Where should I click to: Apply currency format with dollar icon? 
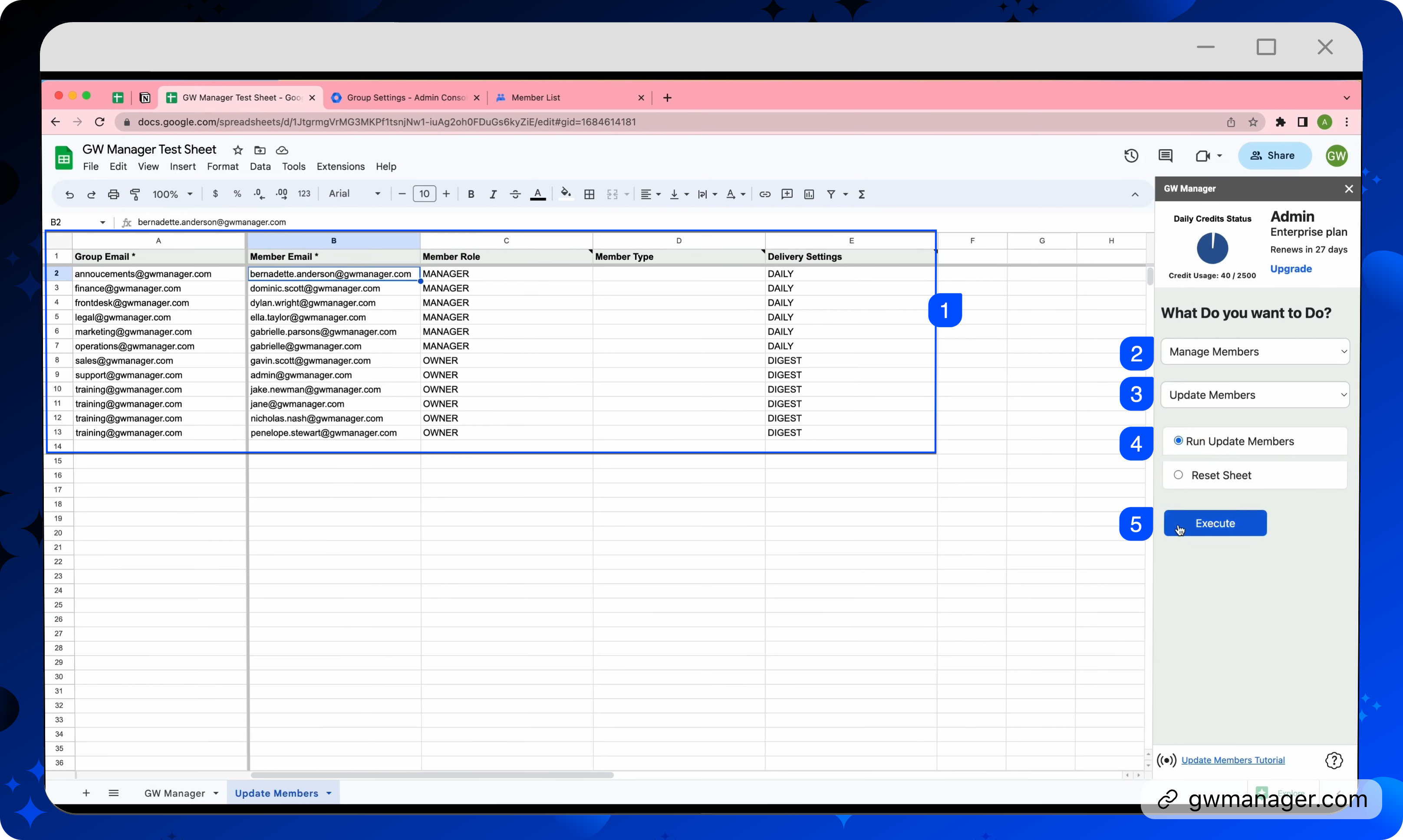pos(215,194)
